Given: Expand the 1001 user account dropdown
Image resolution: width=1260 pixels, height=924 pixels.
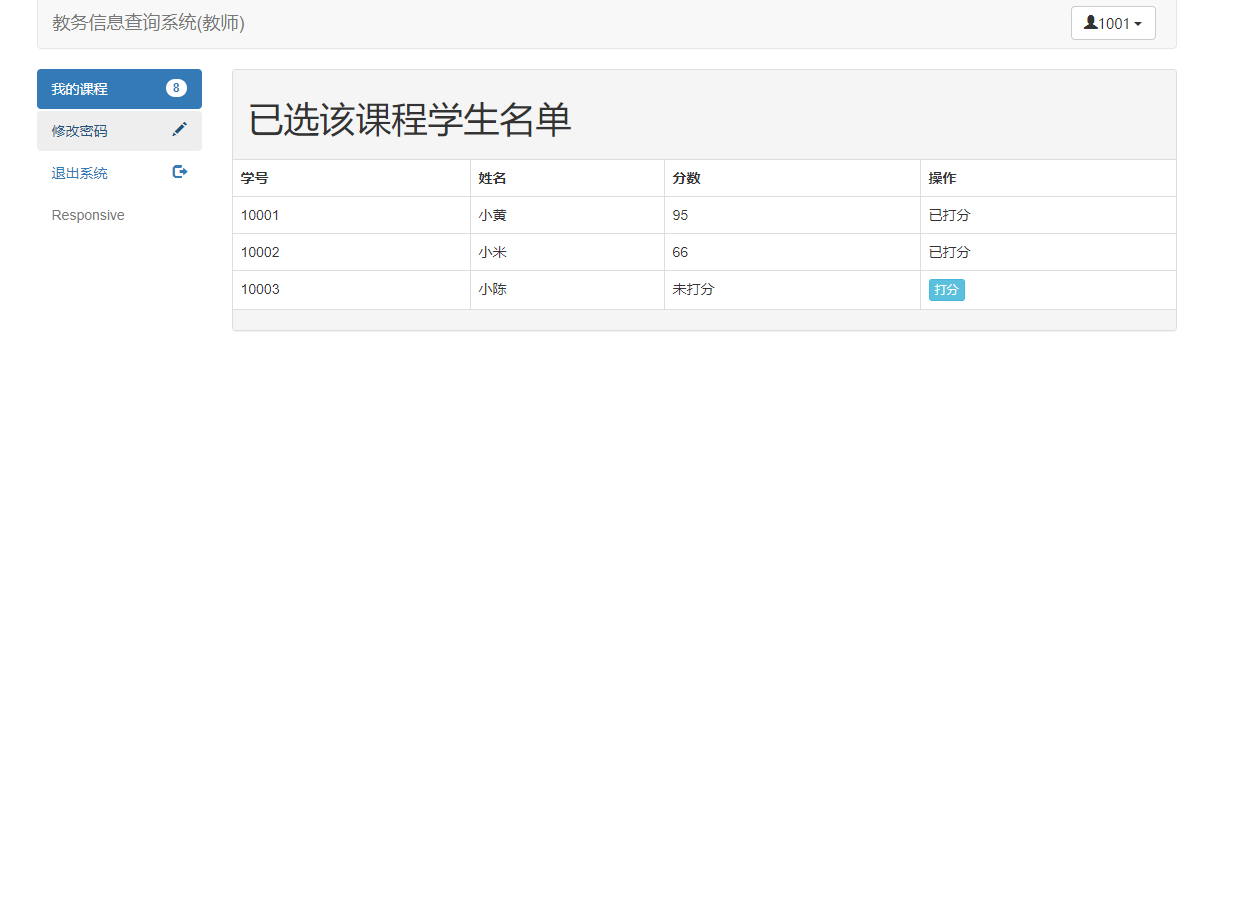Looking at the screenshot, I should [1113, 22].
